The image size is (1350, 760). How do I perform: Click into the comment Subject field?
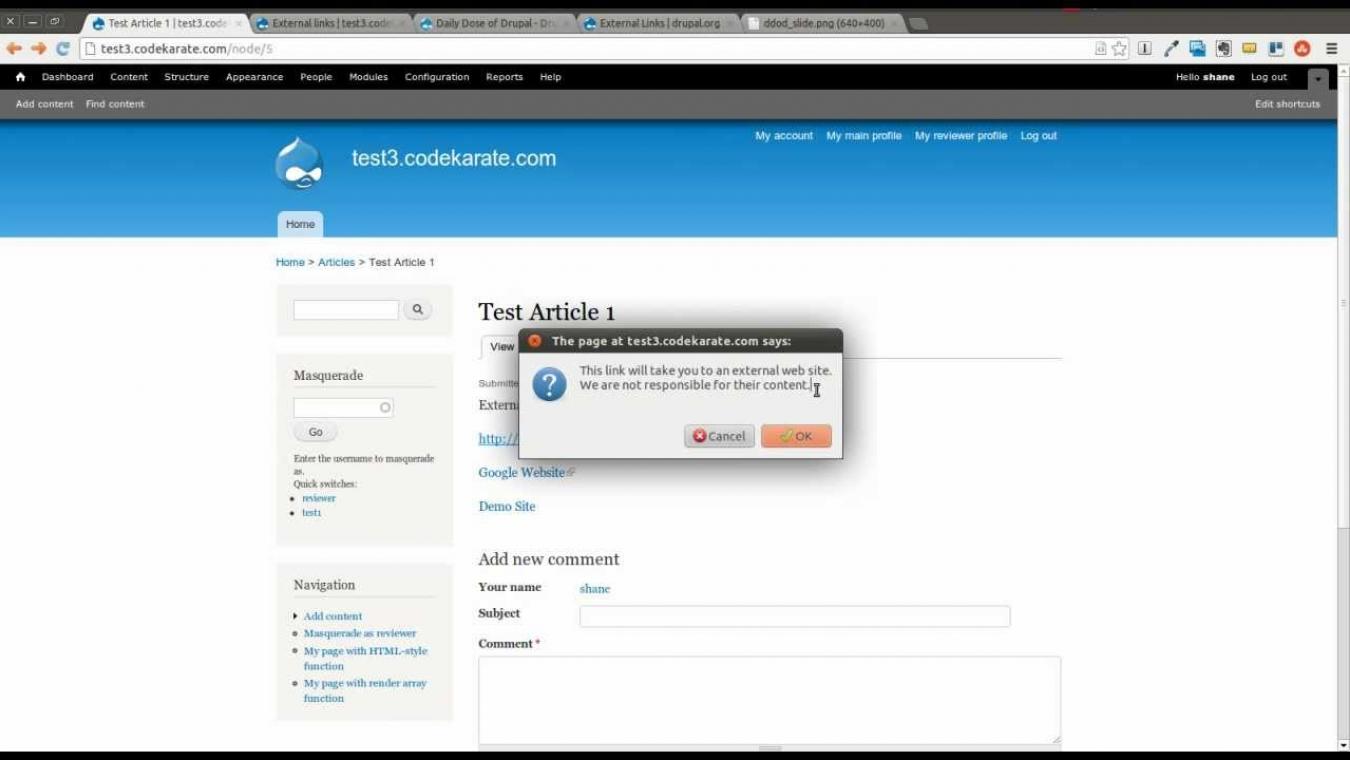click(794, 616)
